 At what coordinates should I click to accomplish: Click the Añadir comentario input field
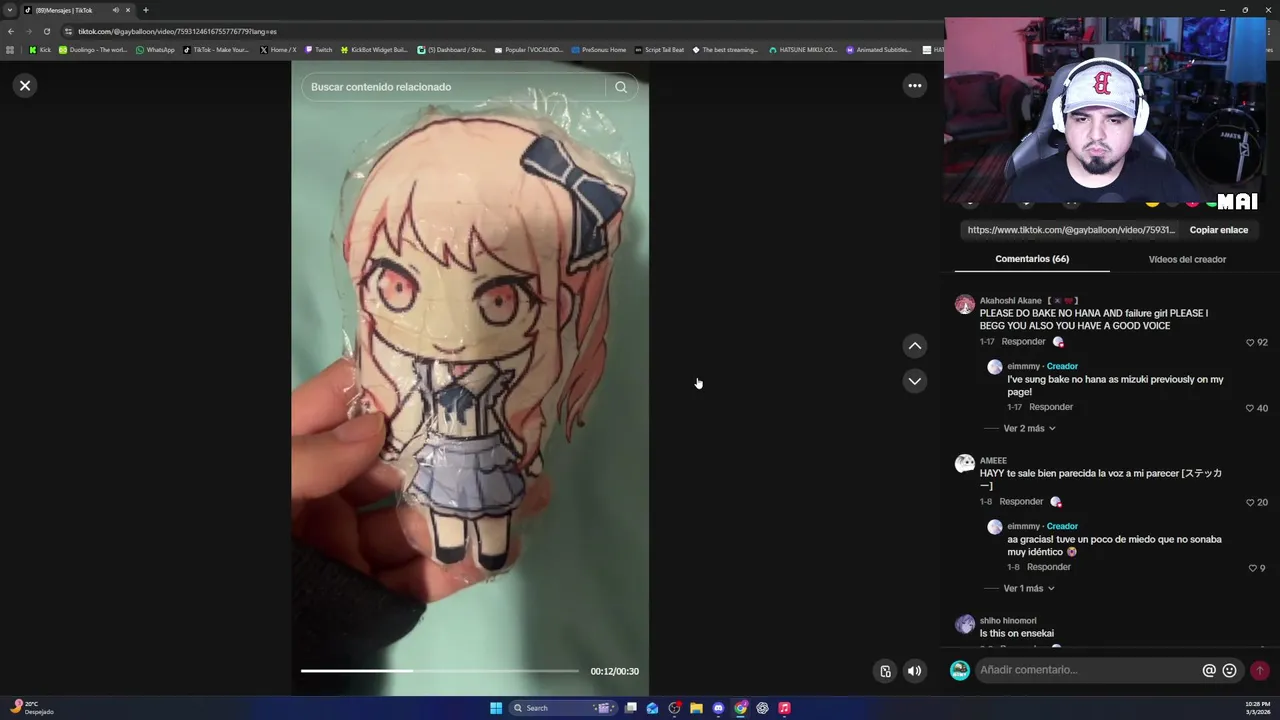coord(1088,670)
